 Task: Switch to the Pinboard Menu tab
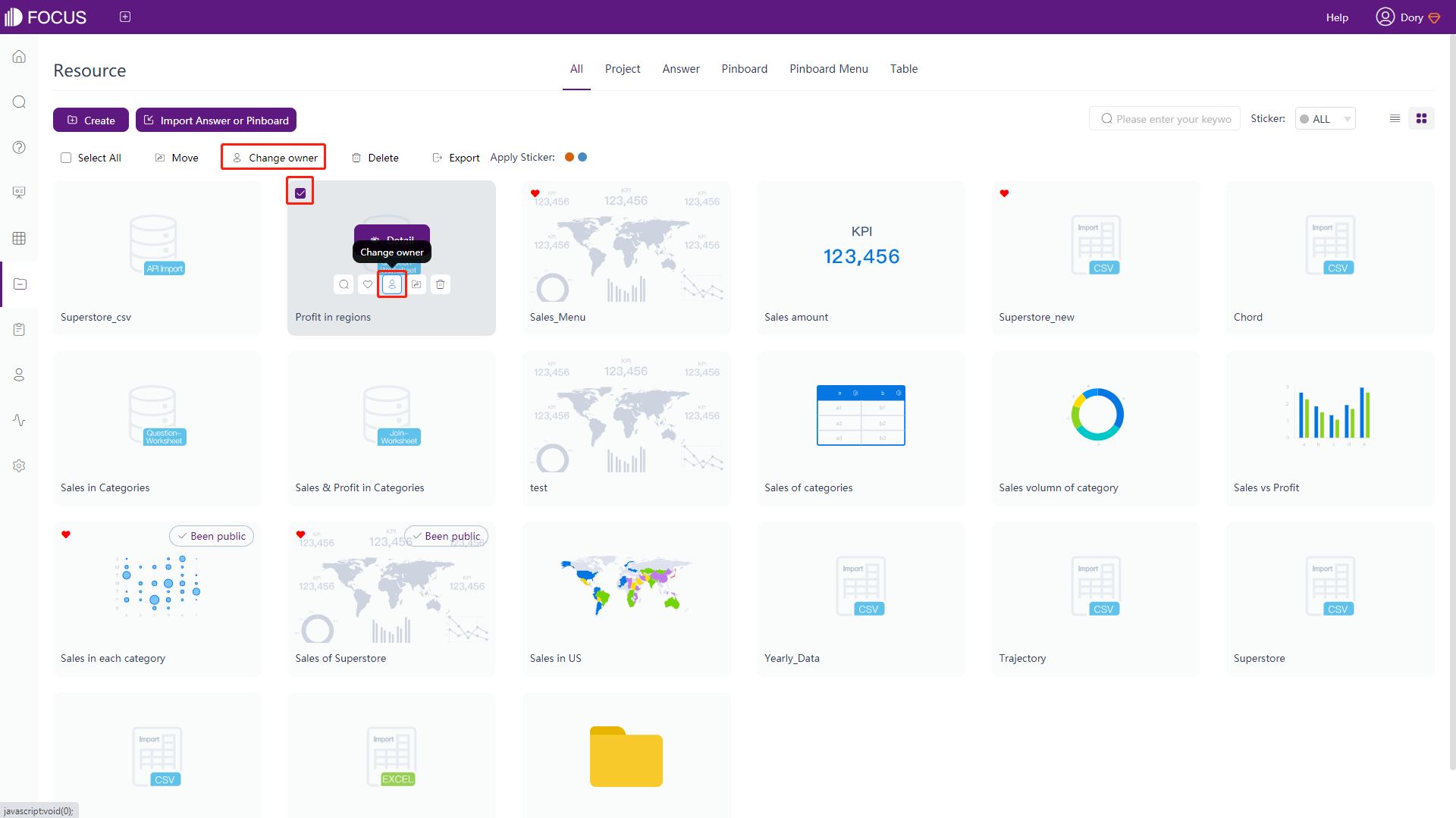(829, 69)
